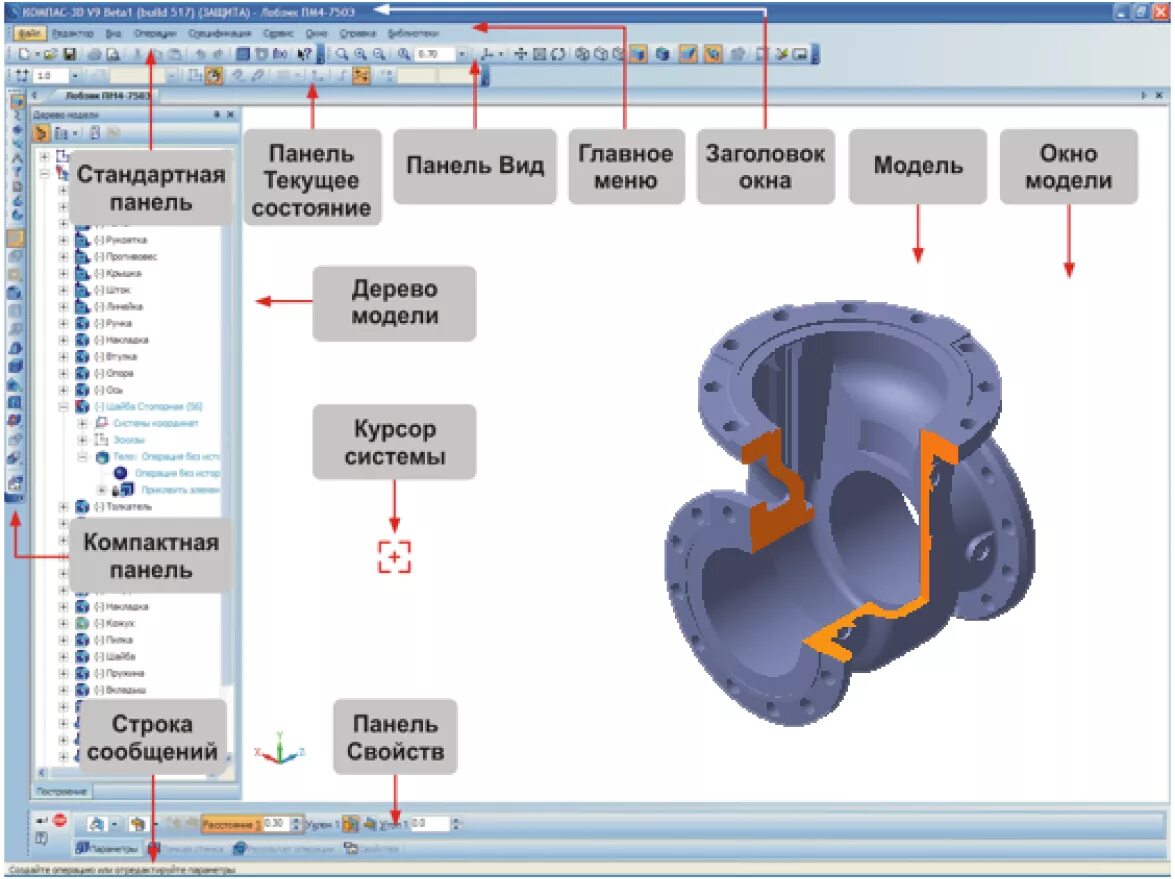Close the Model Tree panel
The height and width of the screenshot is (879, 1175).
pyautogui.click(x=230, y=115)
